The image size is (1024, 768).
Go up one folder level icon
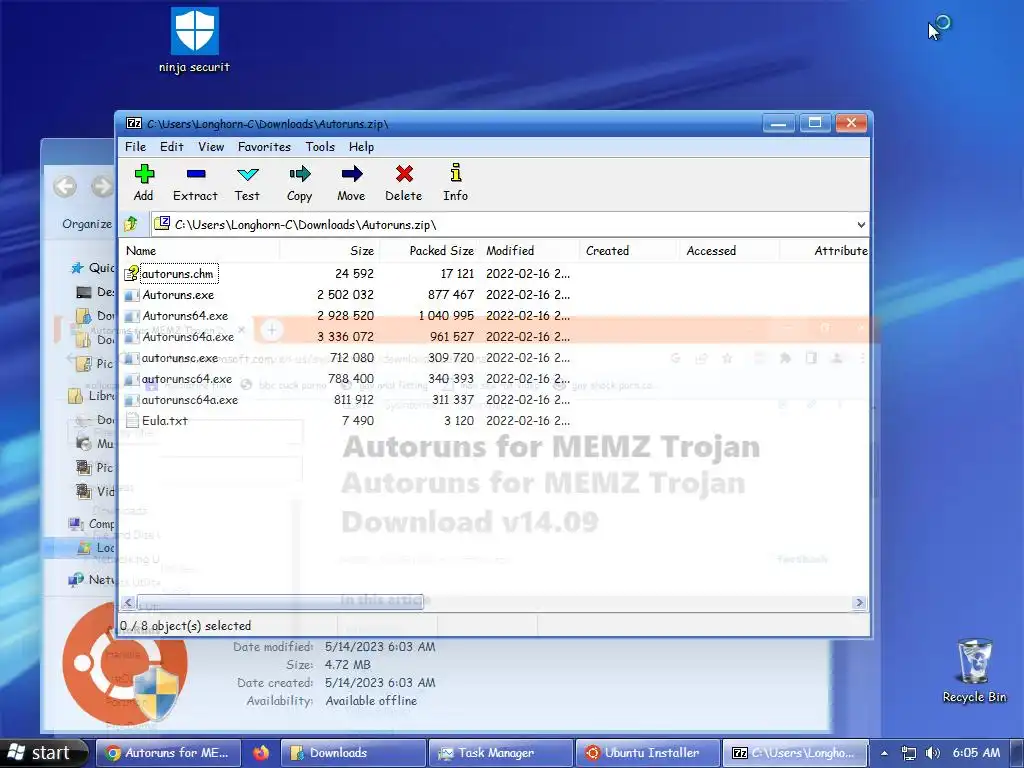tap(131, 224)
